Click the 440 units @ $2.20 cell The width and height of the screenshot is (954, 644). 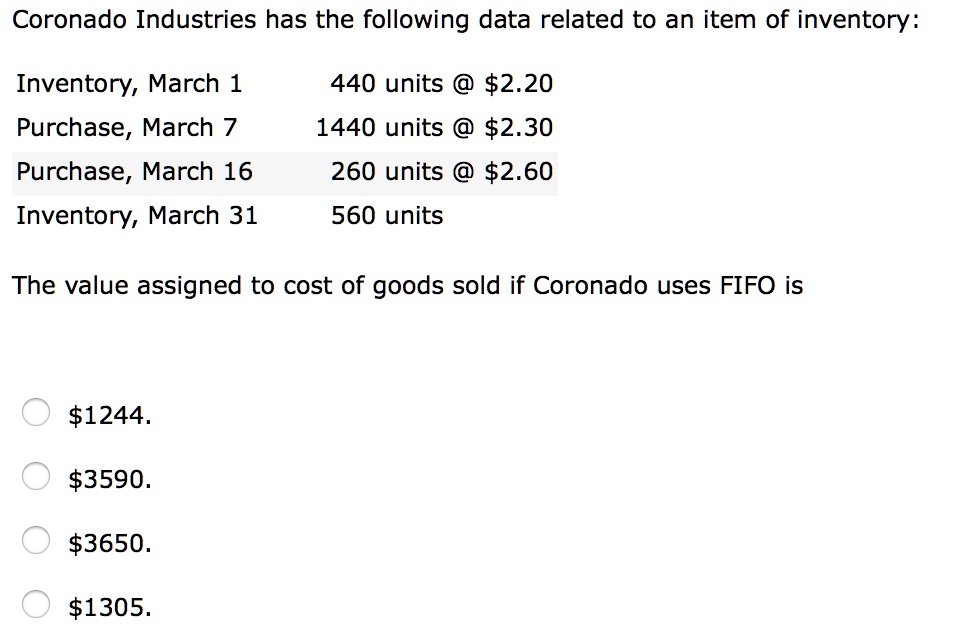[442, 84]
